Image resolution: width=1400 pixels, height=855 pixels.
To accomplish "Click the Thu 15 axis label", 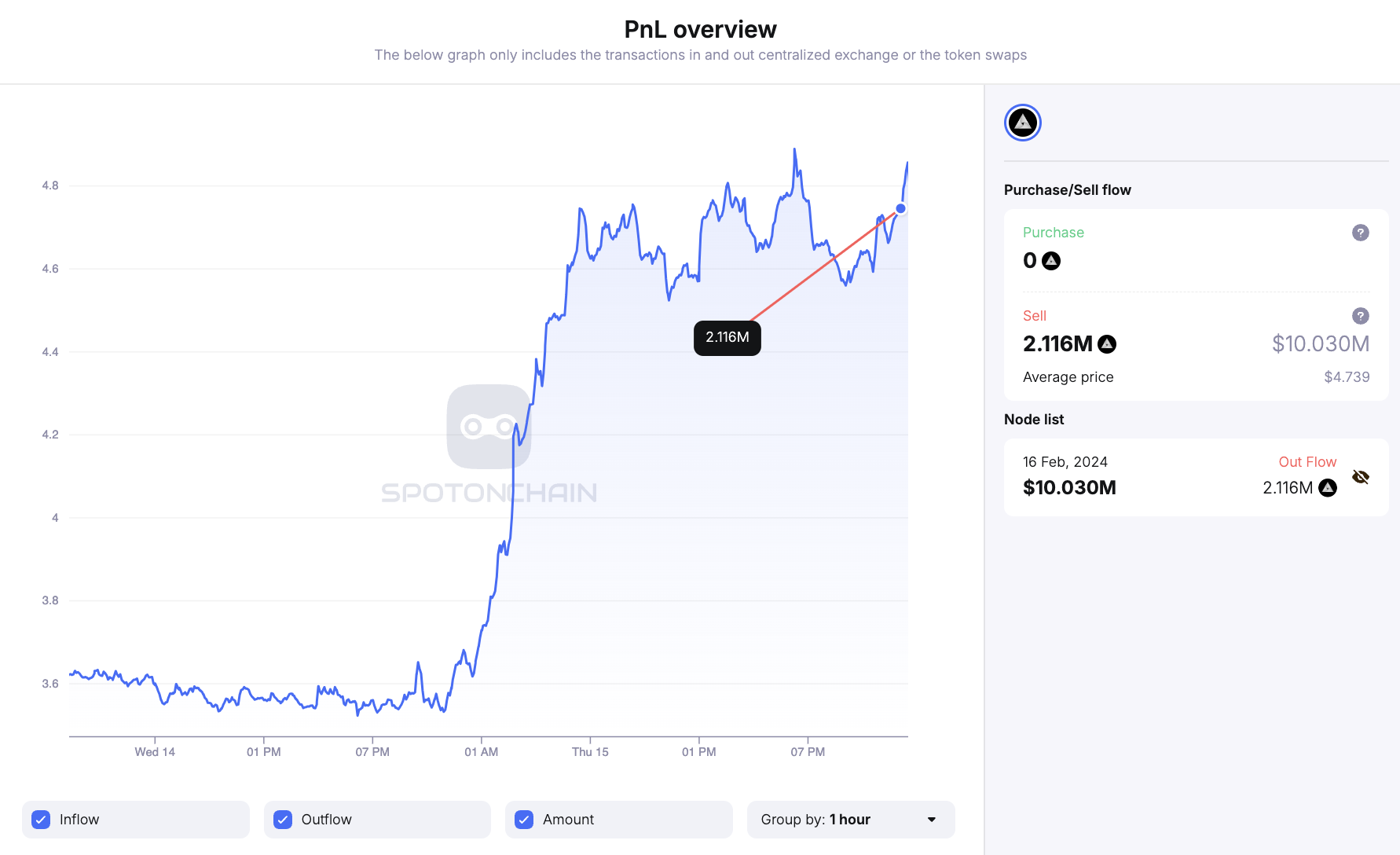I will (x=590, y=752).
